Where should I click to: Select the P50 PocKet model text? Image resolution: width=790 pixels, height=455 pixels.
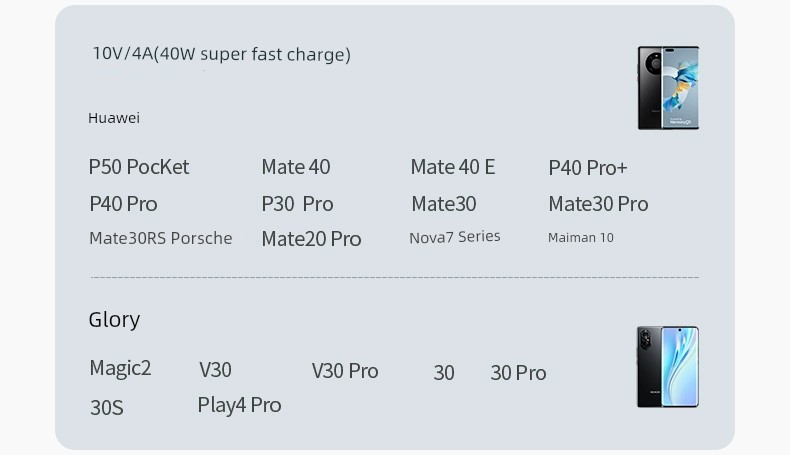coord(139,167)
